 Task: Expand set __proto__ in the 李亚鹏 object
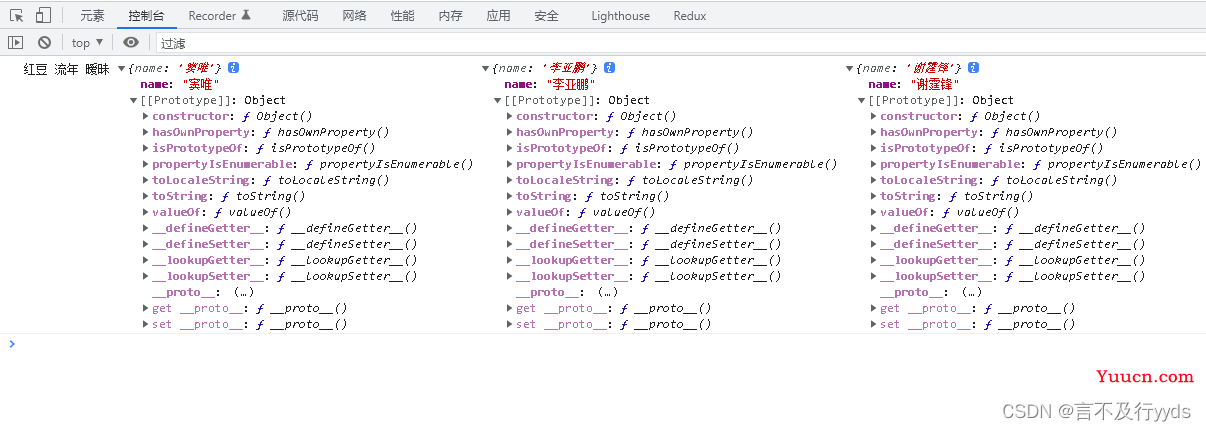[x=510, y=324]
